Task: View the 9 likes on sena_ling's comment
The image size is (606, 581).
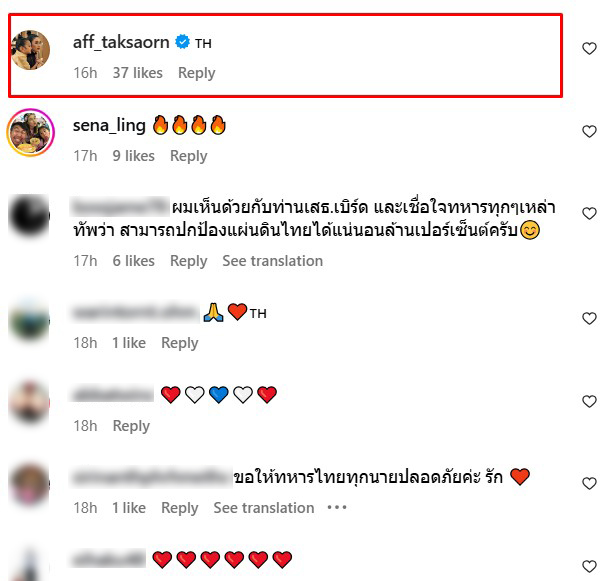Action: click(133, 156)
